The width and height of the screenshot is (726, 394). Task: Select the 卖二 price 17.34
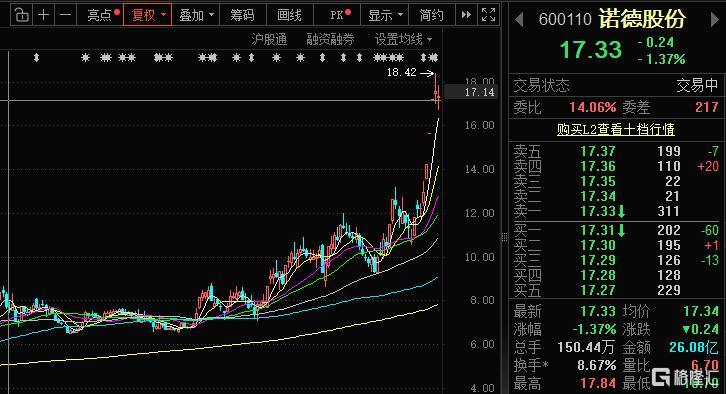tap(598, 196)
